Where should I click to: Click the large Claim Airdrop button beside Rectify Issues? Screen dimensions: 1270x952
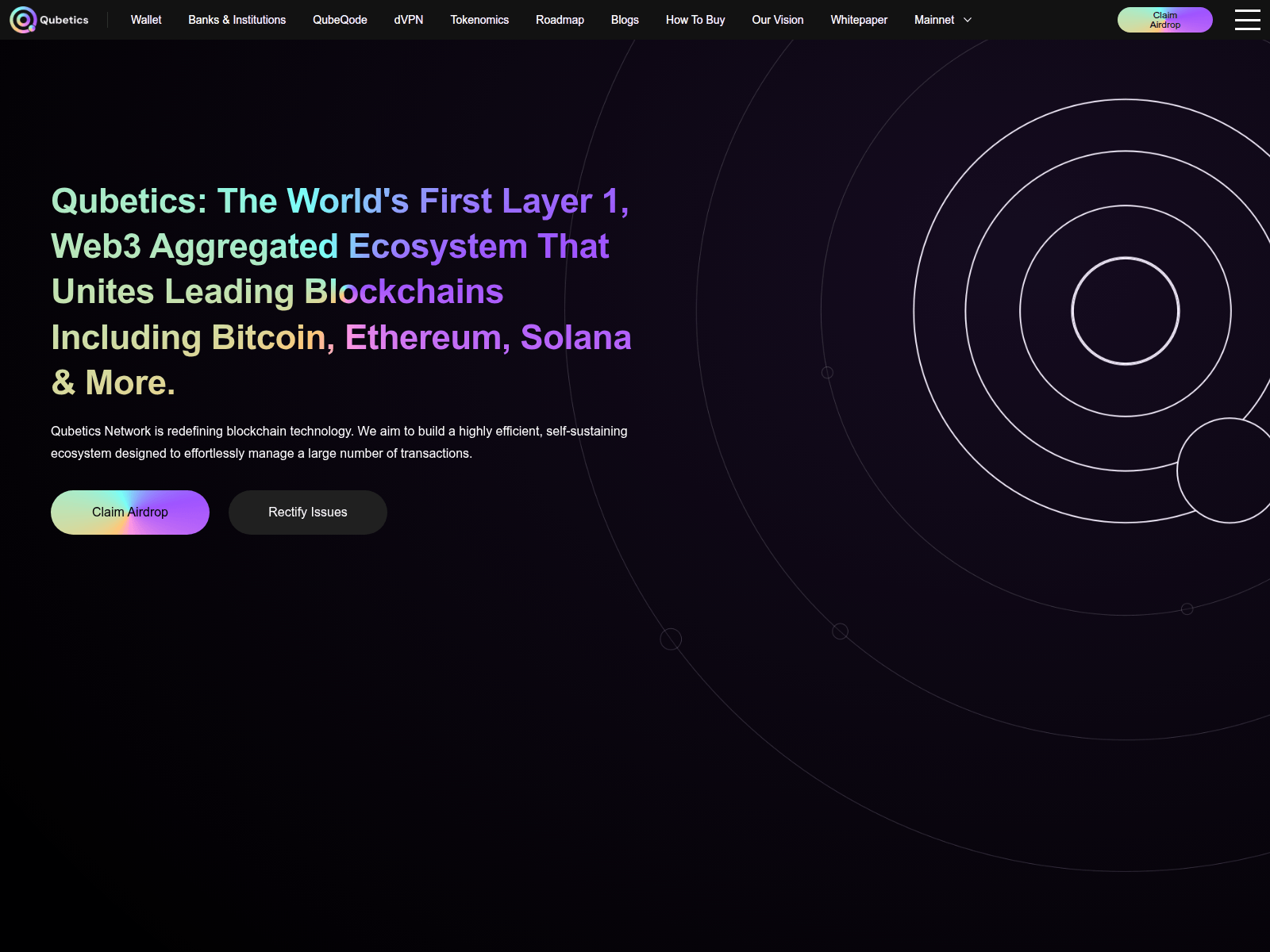130,512
